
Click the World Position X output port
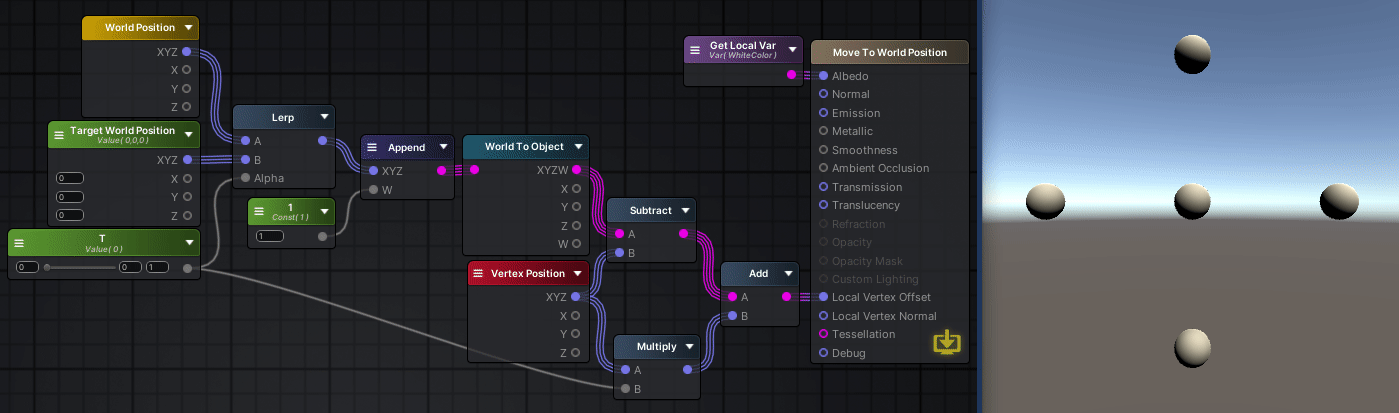[x=187, y=70]
